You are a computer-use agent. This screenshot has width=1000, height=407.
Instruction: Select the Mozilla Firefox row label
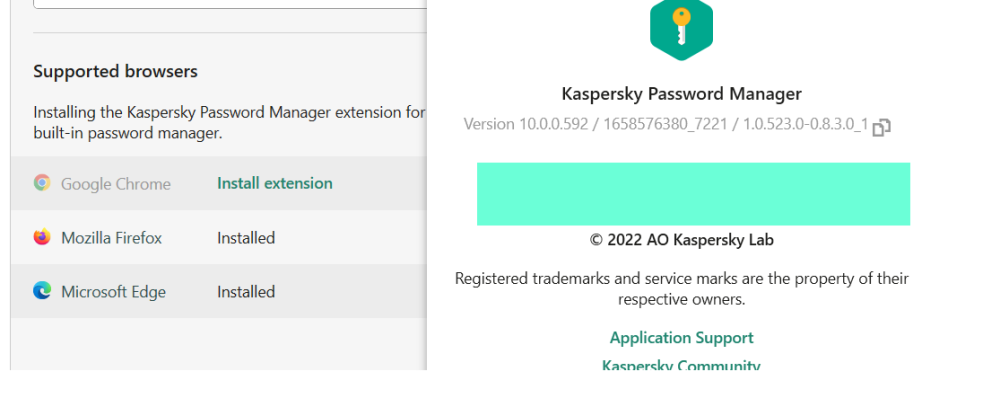(x=111, y=238)
